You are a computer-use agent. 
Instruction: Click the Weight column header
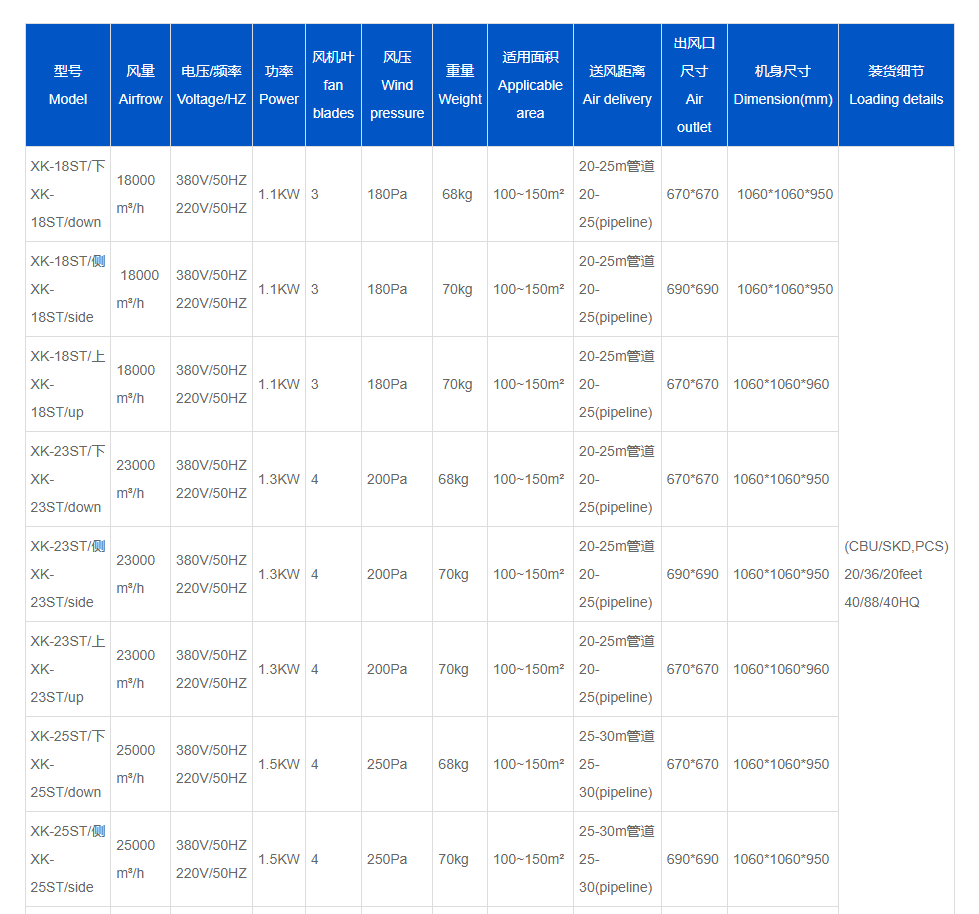point(460,85)
